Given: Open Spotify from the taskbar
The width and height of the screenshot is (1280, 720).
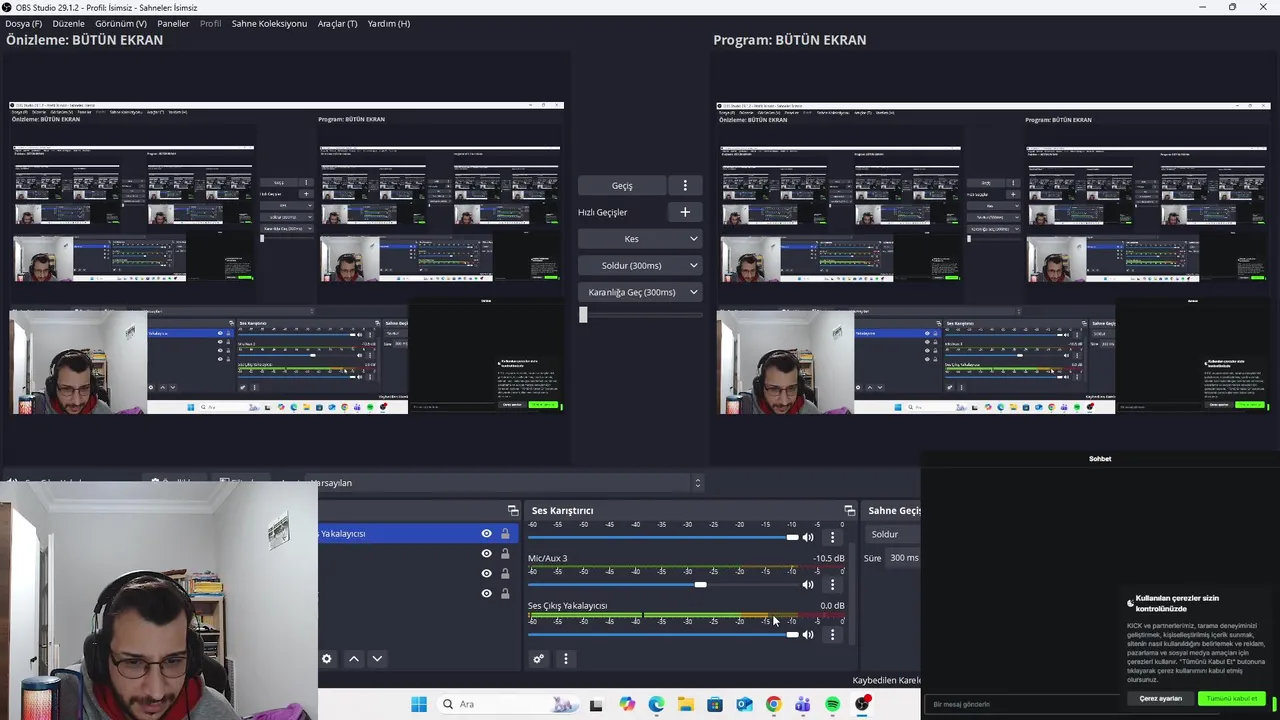Looking at the screenshot, I should [832, 704].
